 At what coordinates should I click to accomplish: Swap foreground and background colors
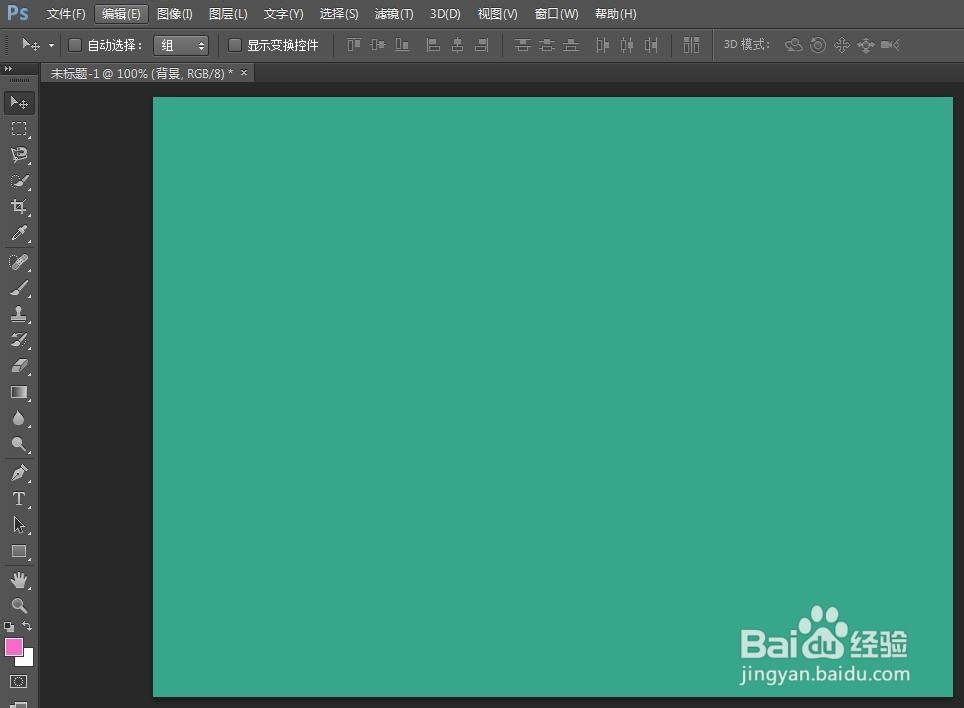(x=27, y=626)
